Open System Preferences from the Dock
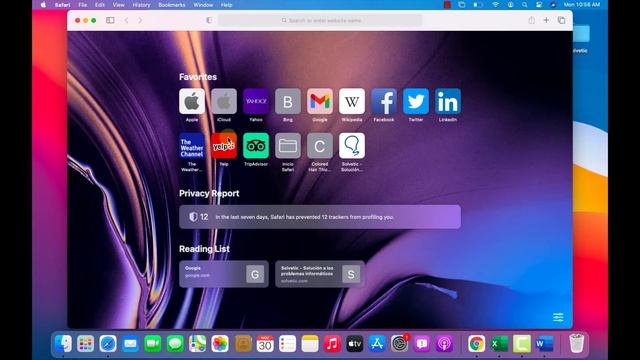Image resolution: width=640 pixels, height=360 pixels. coord(400,344)
